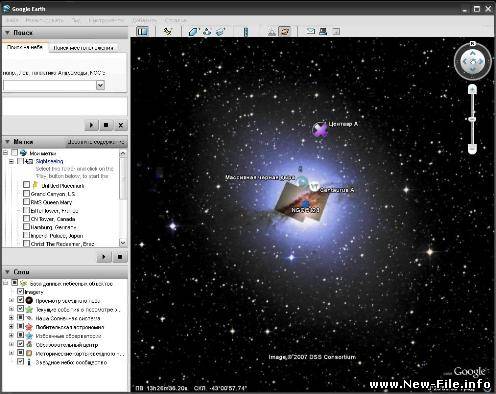Viewport: 496px width, 394px height.
Task: Toggle the Christ The Redeemer checkbox
Action: pos(26,243)
